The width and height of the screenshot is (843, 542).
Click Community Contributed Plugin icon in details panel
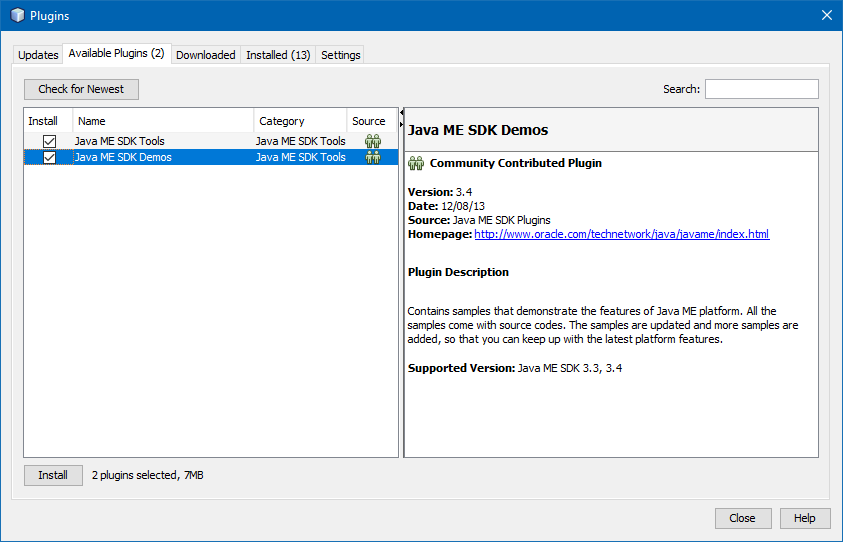tap(416, 163)
